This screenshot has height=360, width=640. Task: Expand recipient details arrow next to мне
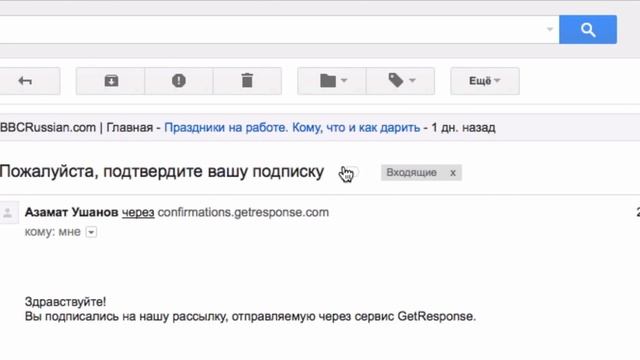click(91, 232)
